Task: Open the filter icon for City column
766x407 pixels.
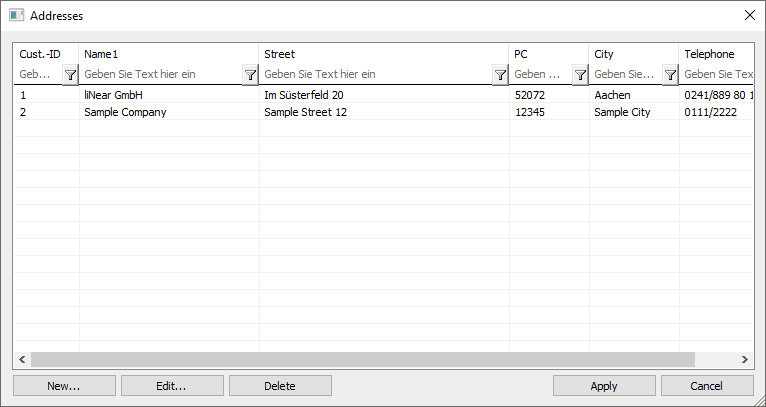Action: pos(670,75)
